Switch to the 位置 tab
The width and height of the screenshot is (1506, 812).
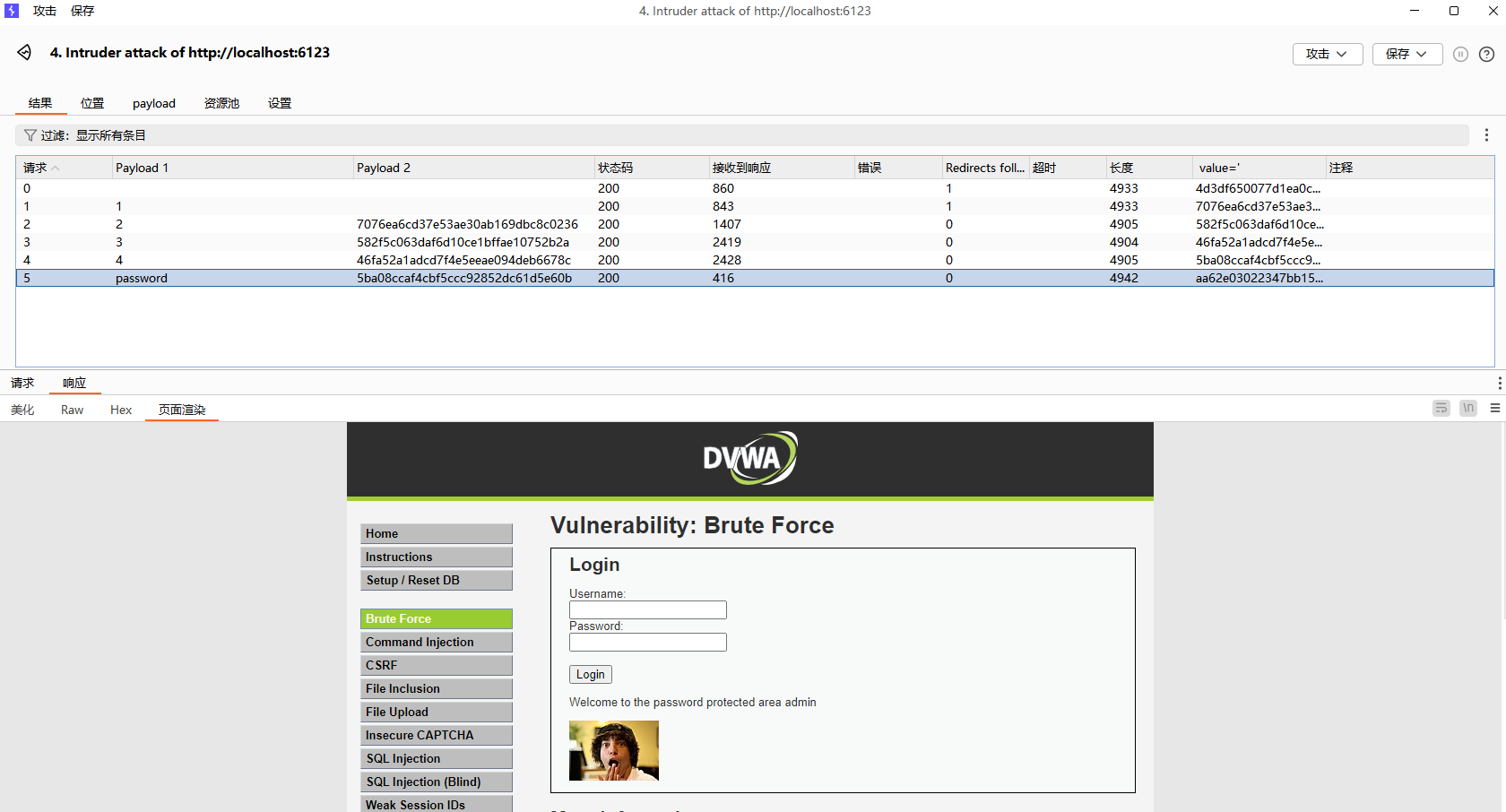[92, 103]
